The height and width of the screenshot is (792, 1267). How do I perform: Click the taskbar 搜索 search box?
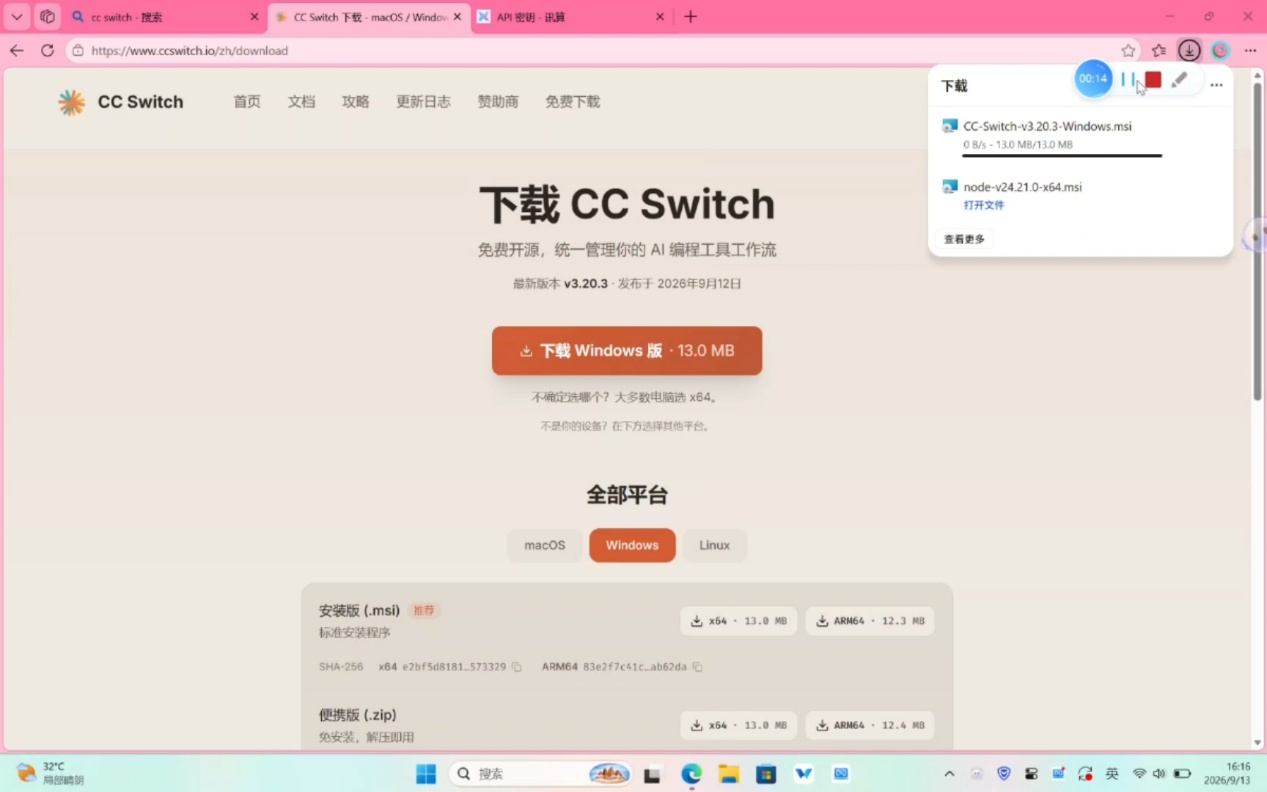[541, 774]
